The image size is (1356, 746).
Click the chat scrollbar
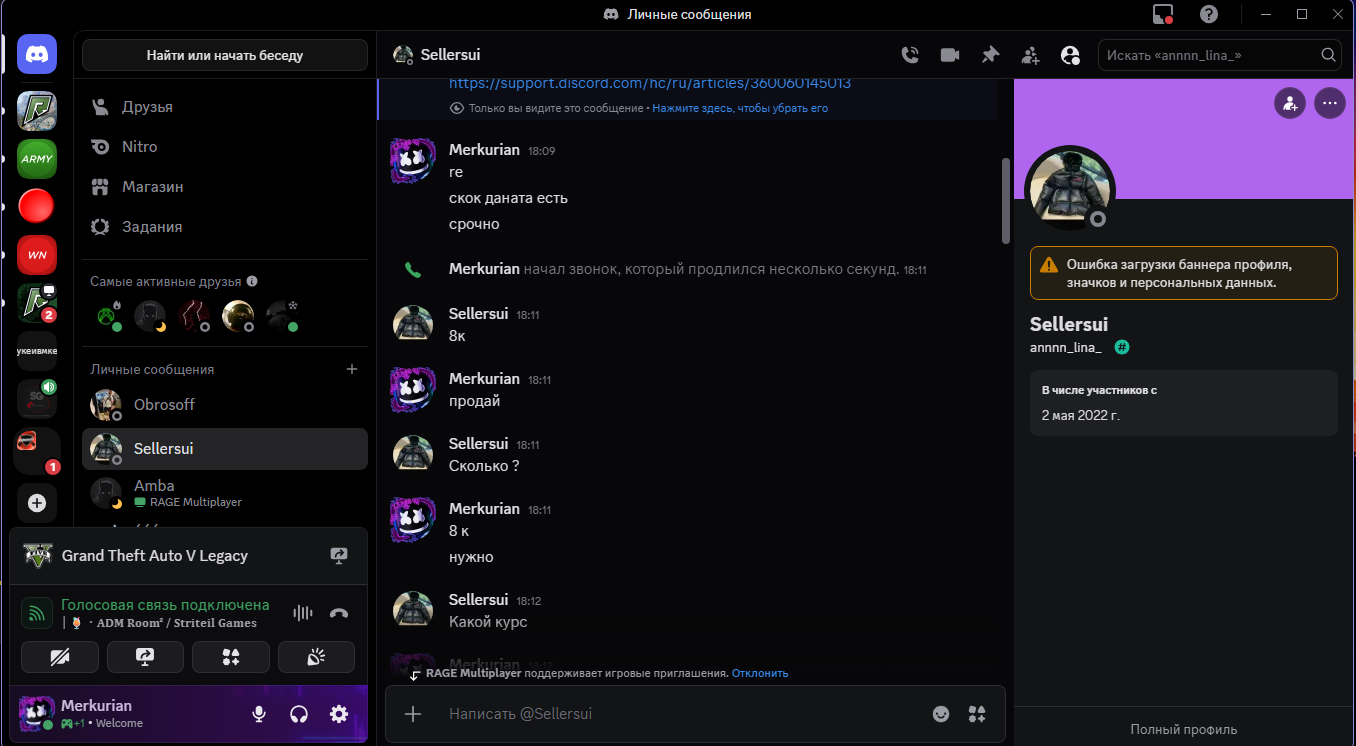pyautogui.click(x=1006, y=200)
